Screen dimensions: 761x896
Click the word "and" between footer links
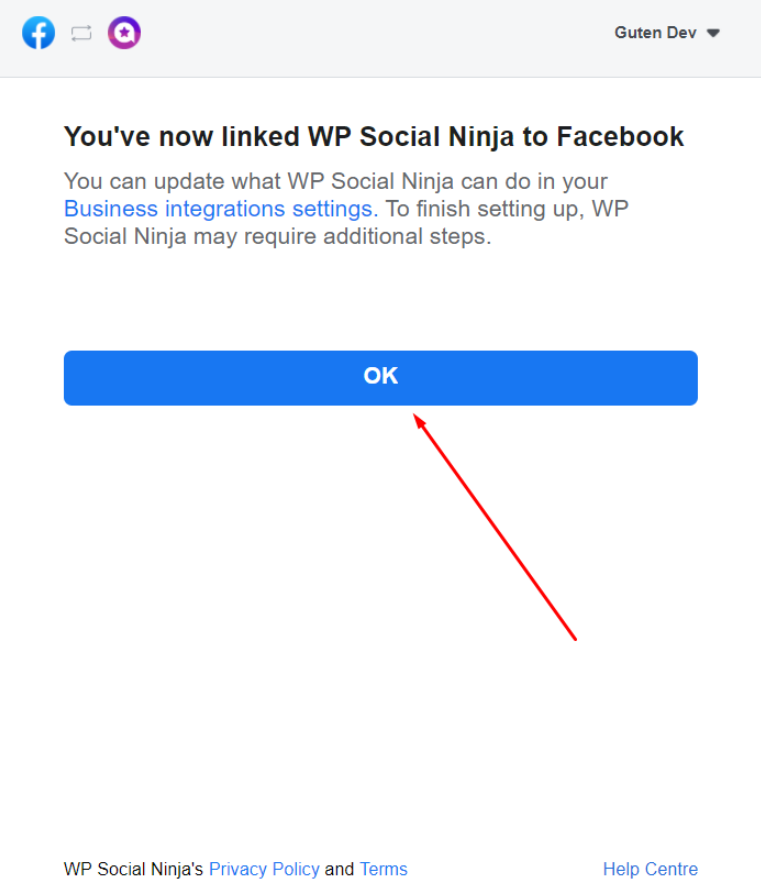(339, 869)
